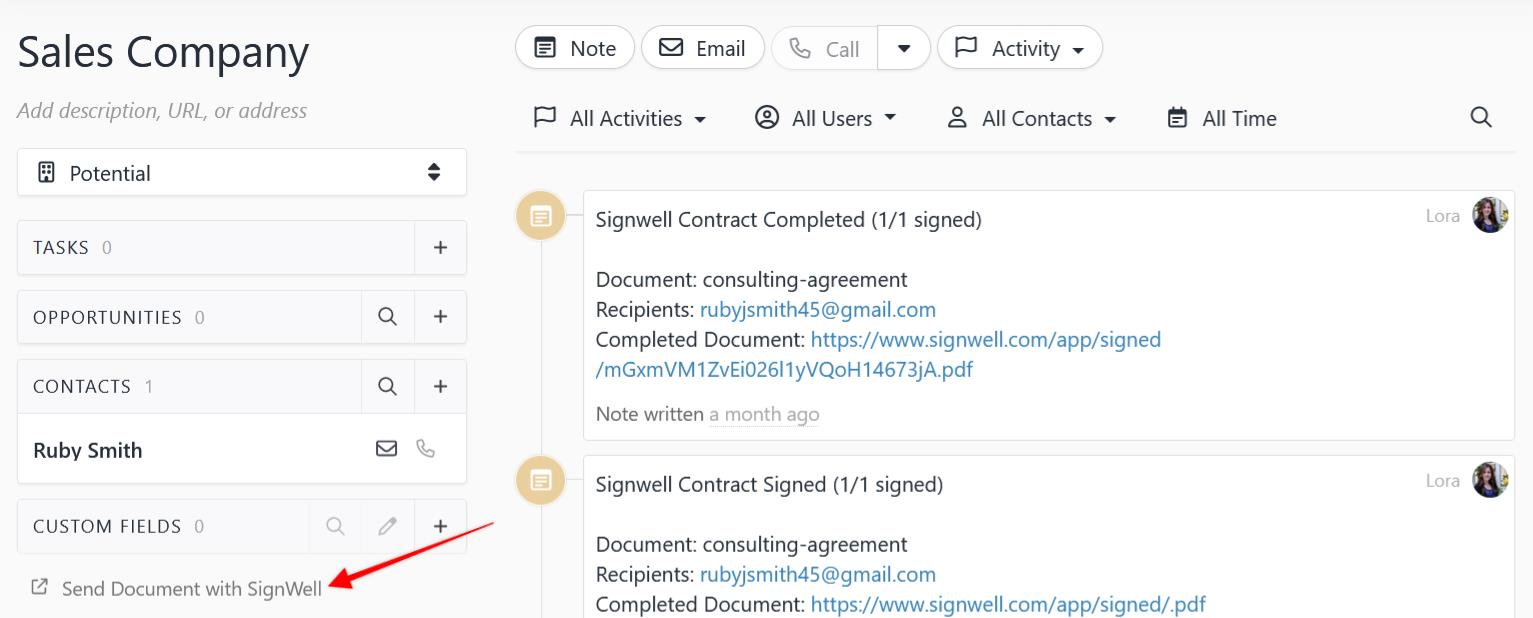This screenshot has height=618, width=1533.
Task: Click the email icon next to Ruby Smith
Action: [x=387, y=449]
